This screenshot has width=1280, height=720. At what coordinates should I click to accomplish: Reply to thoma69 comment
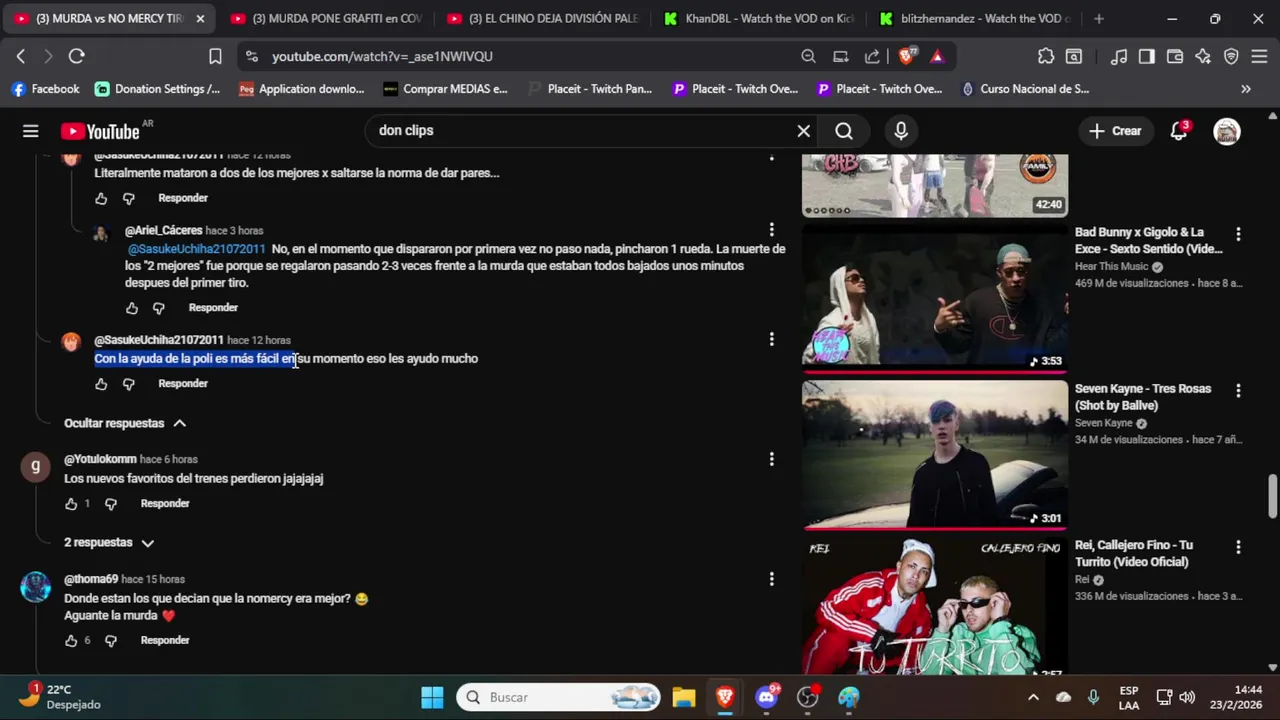[x=165, y=641]
